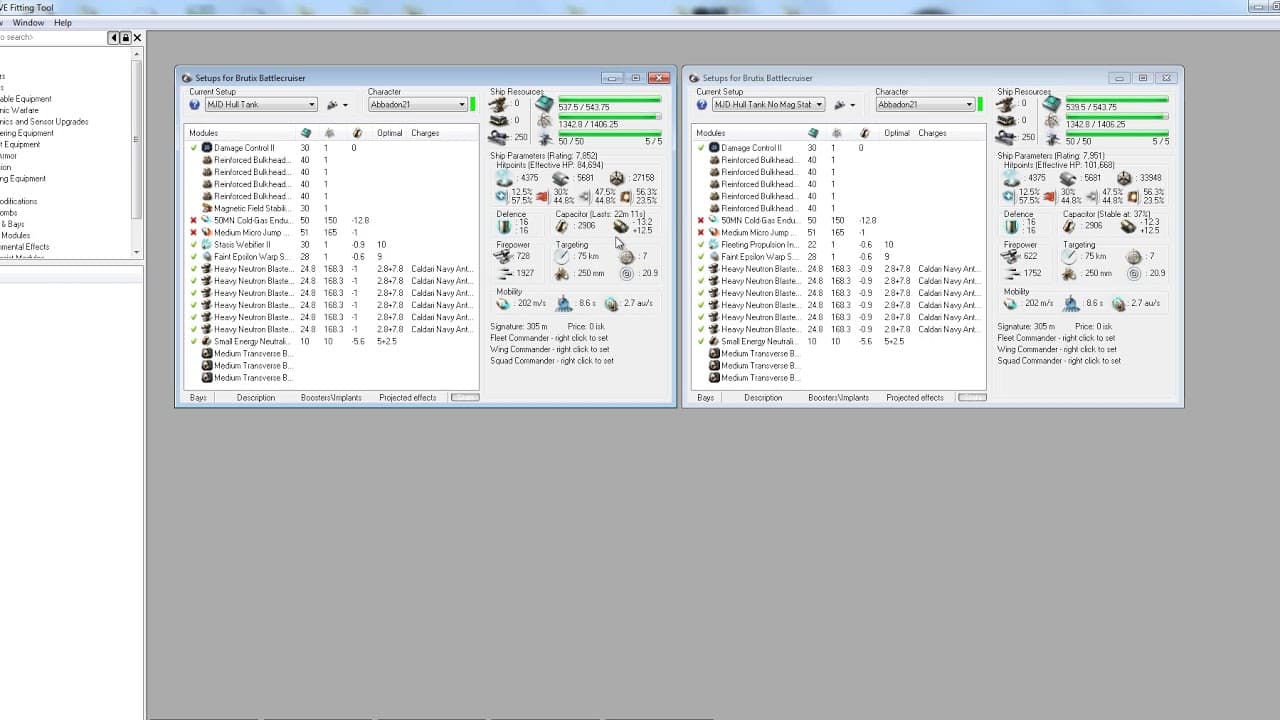
Task: Open the Window menu
Action: click(x=28, y=22)
